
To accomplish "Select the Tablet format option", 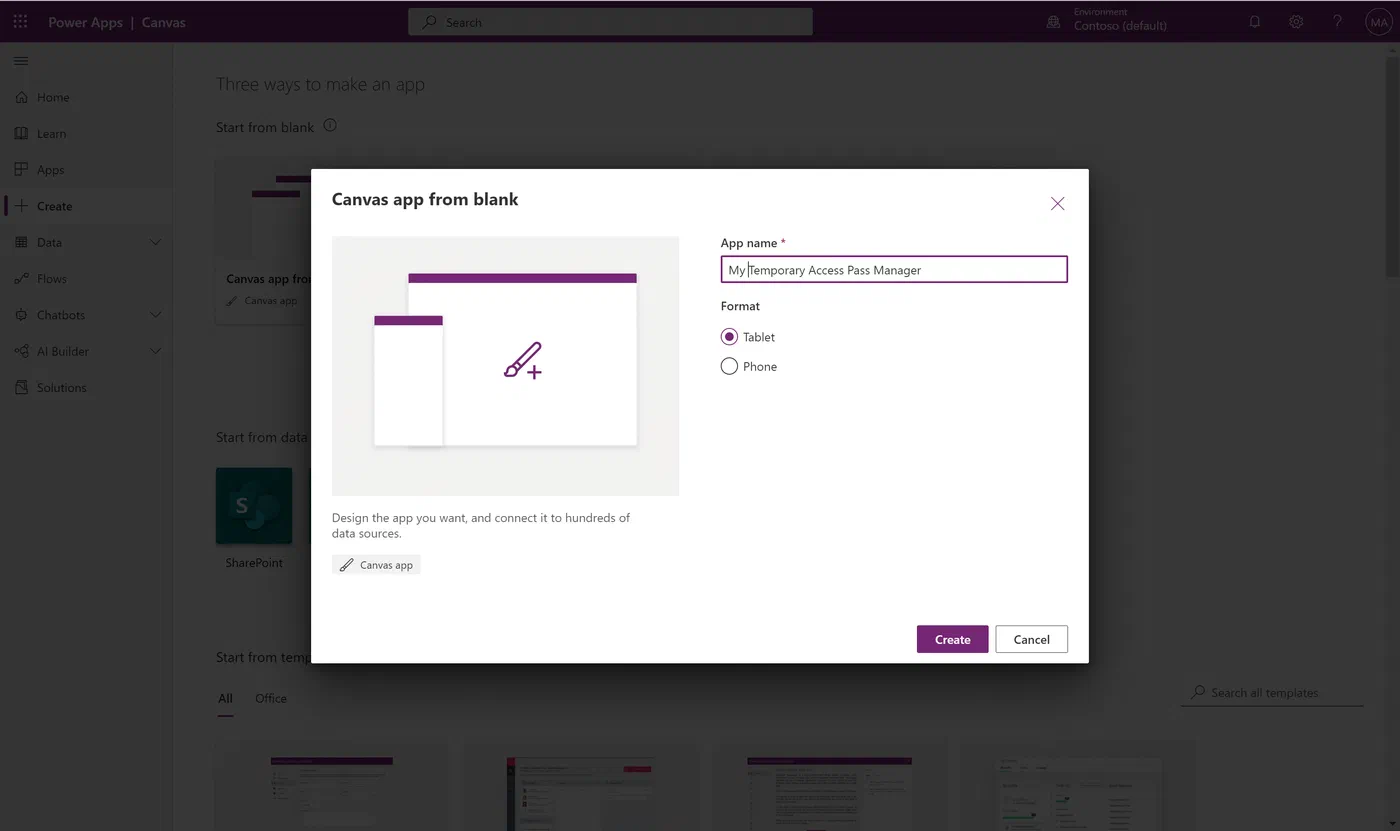I will click(x=748, y=337).
